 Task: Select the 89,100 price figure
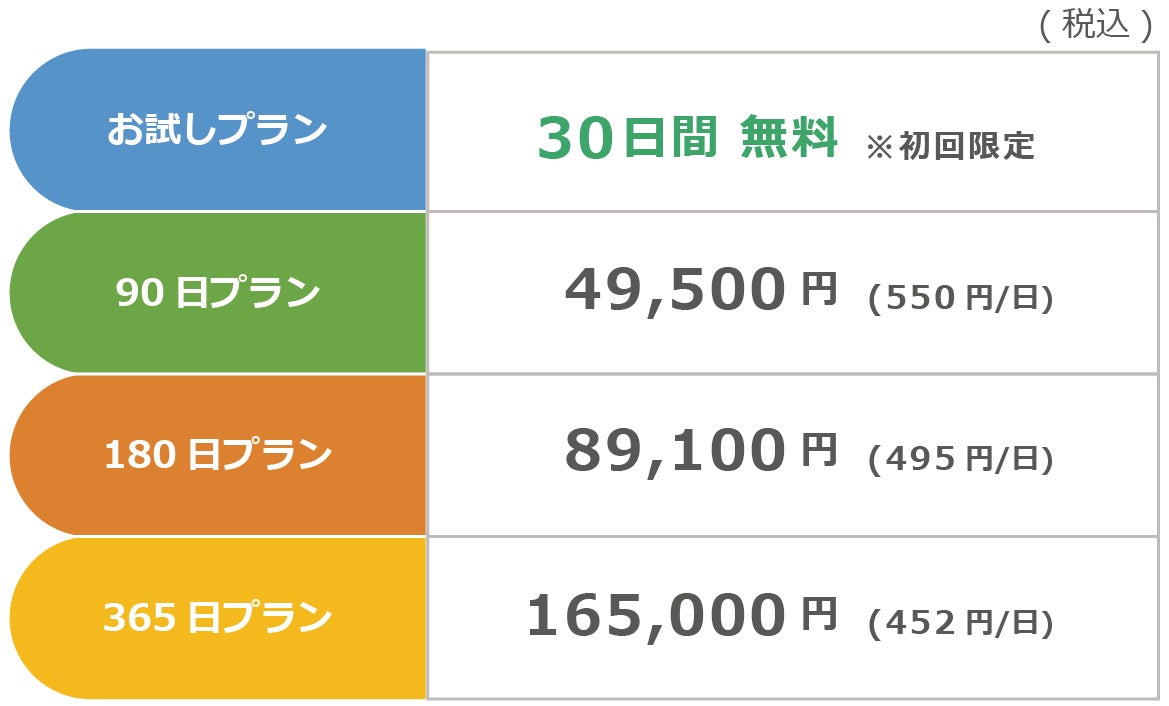675,452
